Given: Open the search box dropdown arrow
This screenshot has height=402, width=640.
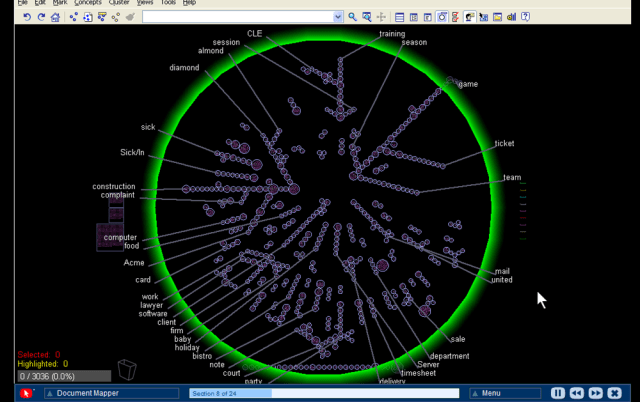Looking at the screenshot, I should tap(338, 17).
